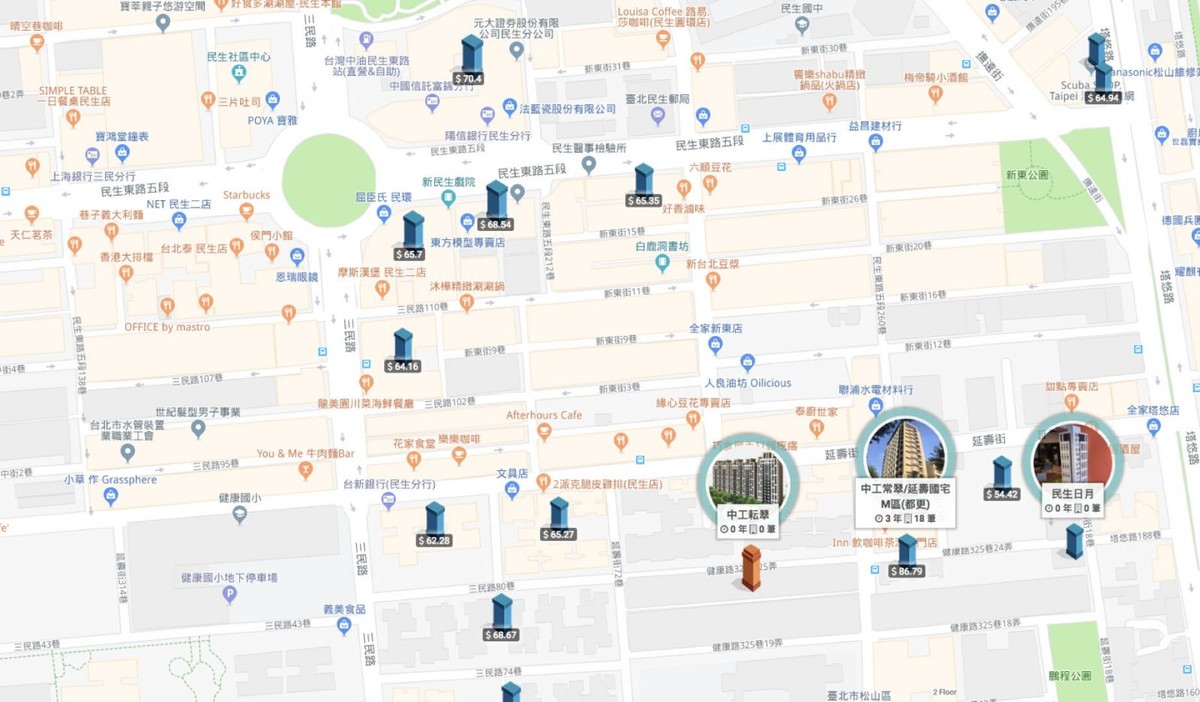Select the 泰廚世家 restaurant pin
1200x702 pixels.
tap(815, 428)
